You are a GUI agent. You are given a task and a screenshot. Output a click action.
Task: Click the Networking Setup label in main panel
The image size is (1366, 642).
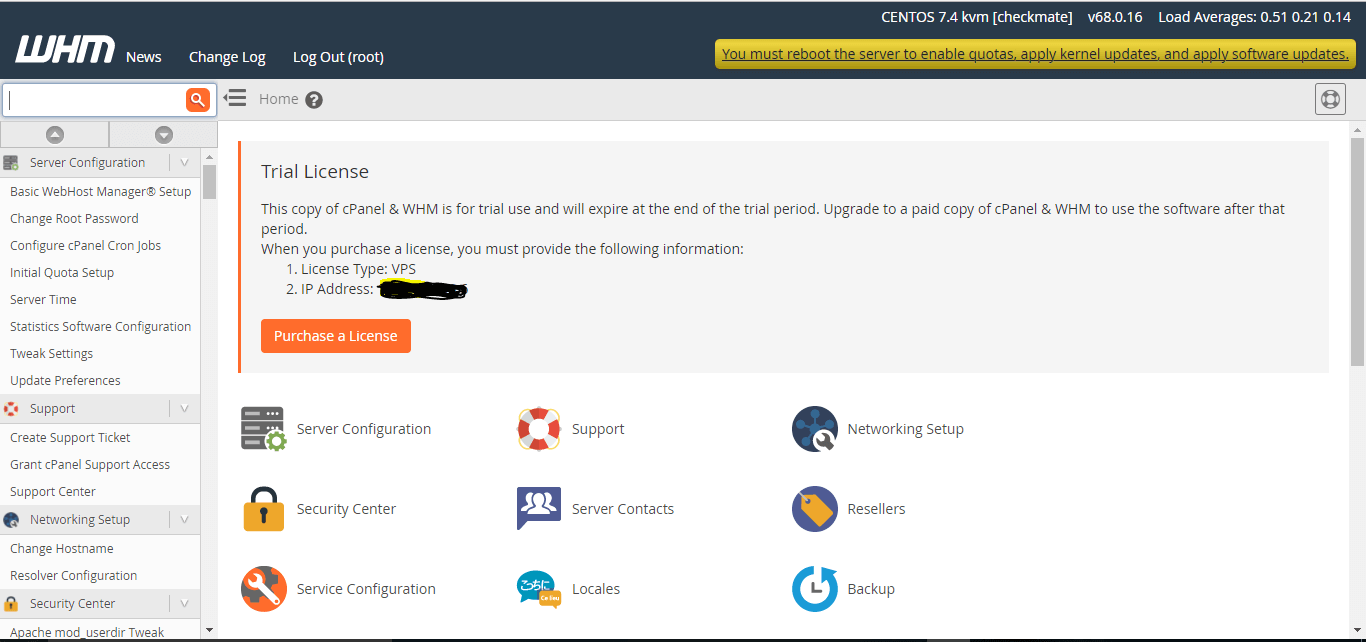(906, 429)
